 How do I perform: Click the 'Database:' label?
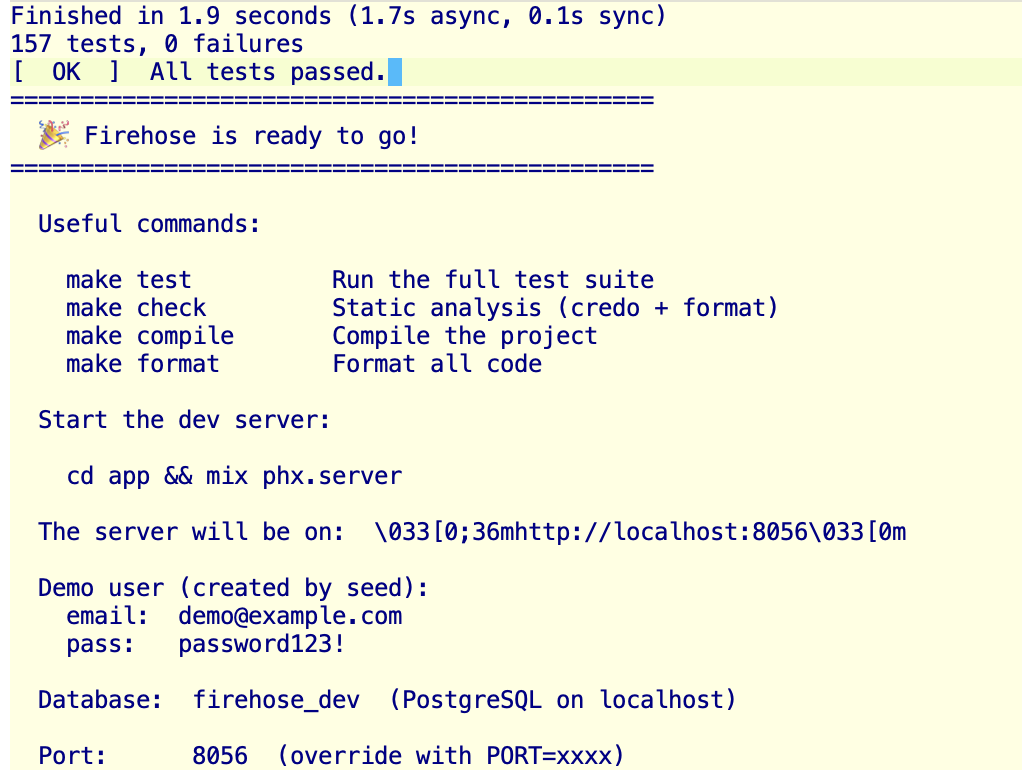click(100, 700)
